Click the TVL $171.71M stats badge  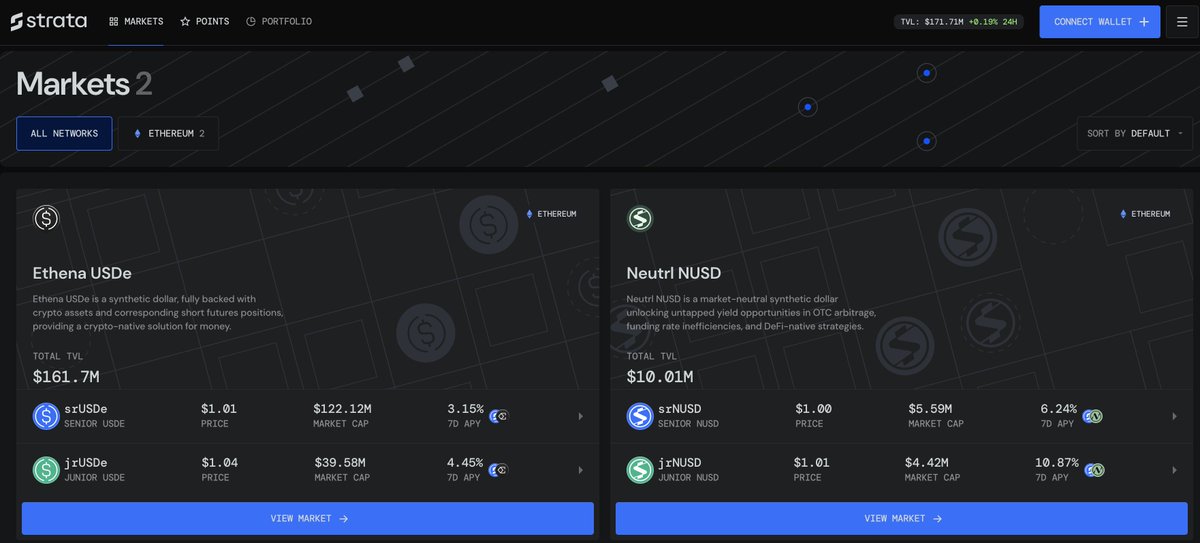pos(958,22)
